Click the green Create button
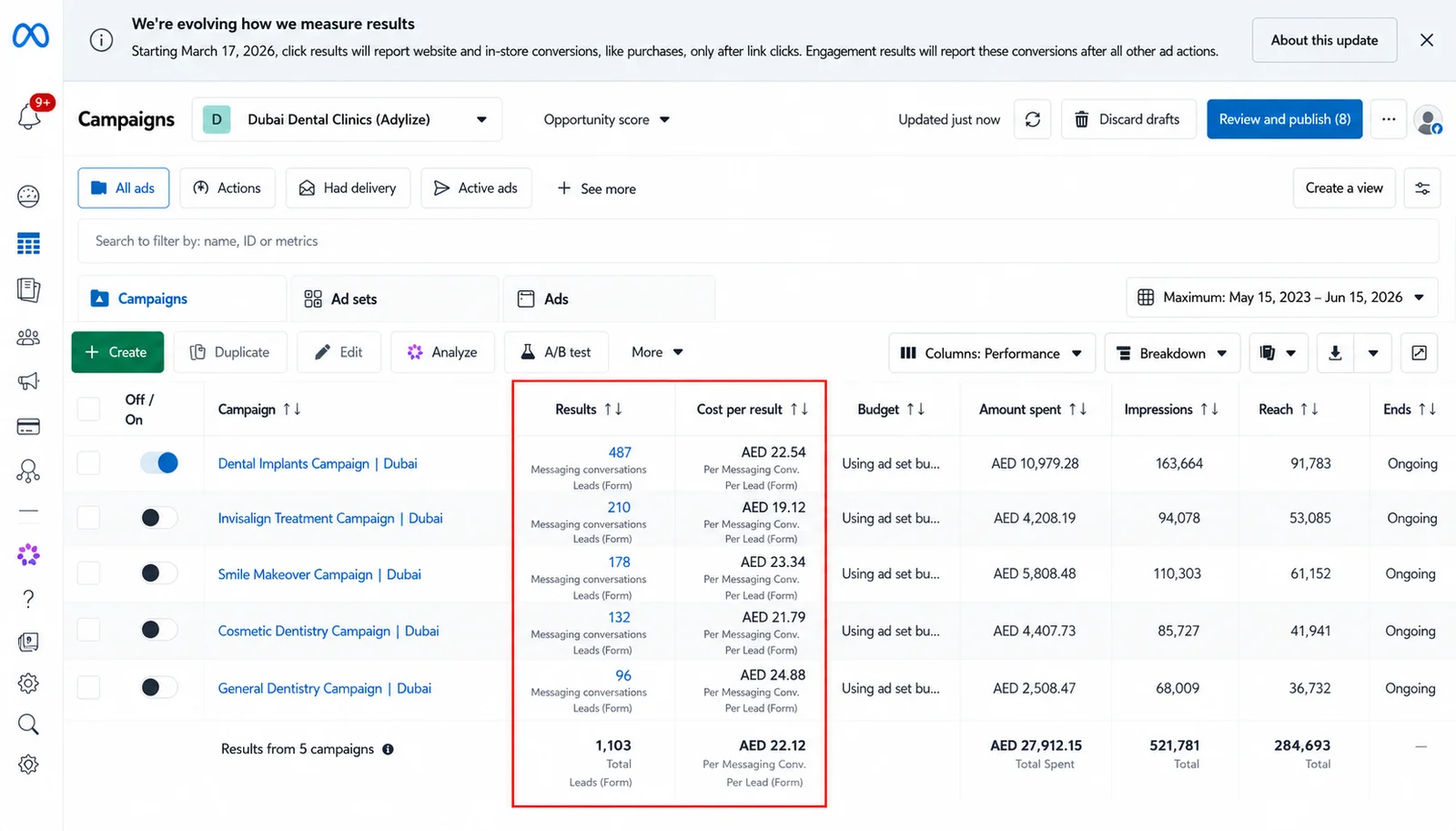This screenshot has height=831, width=1456. point(117,352)
